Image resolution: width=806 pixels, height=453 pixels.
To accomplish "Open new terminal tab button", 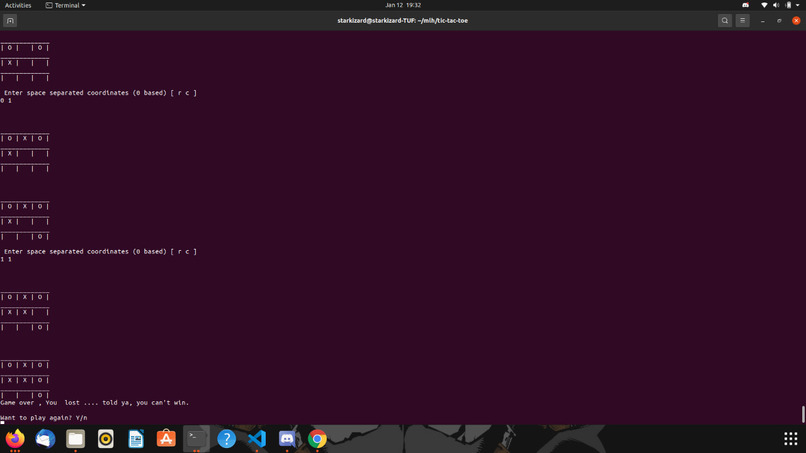I will pos(10,21).
